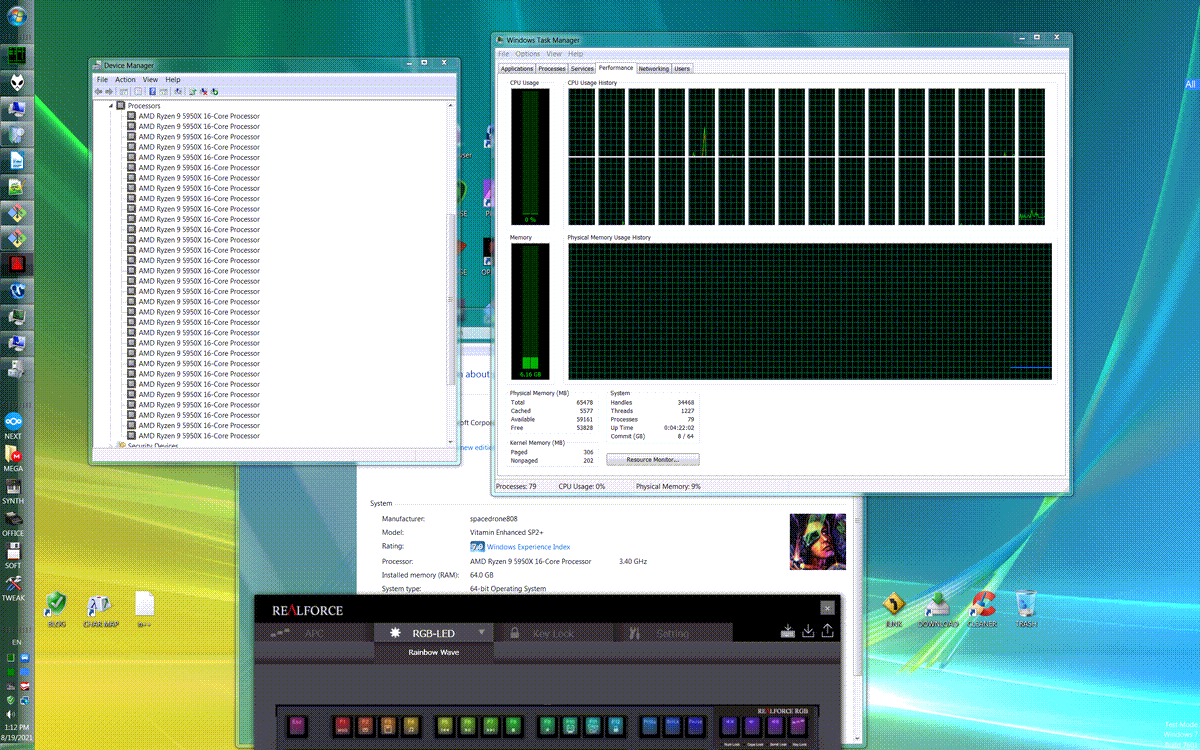The image size is (1200, 750).
Task: Click the system account picture thumbnail
Action: coord(818,541)
